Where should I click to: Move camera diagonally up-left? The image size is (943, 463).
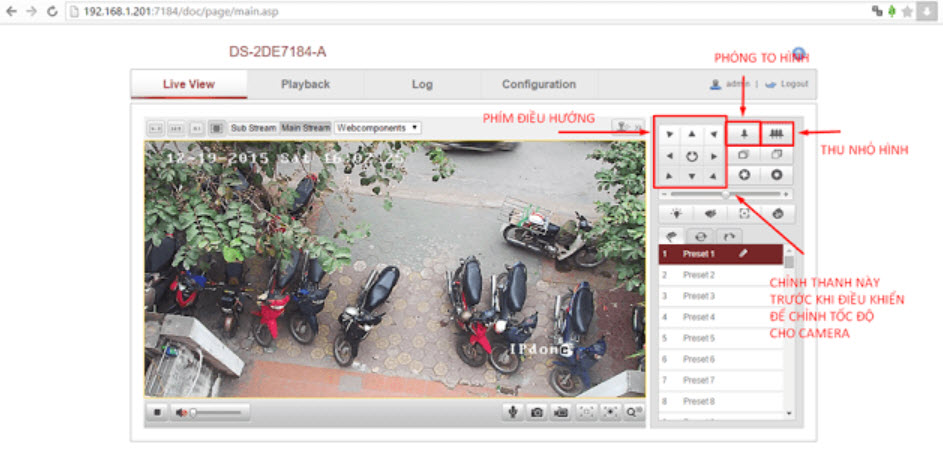pos(670,135)
